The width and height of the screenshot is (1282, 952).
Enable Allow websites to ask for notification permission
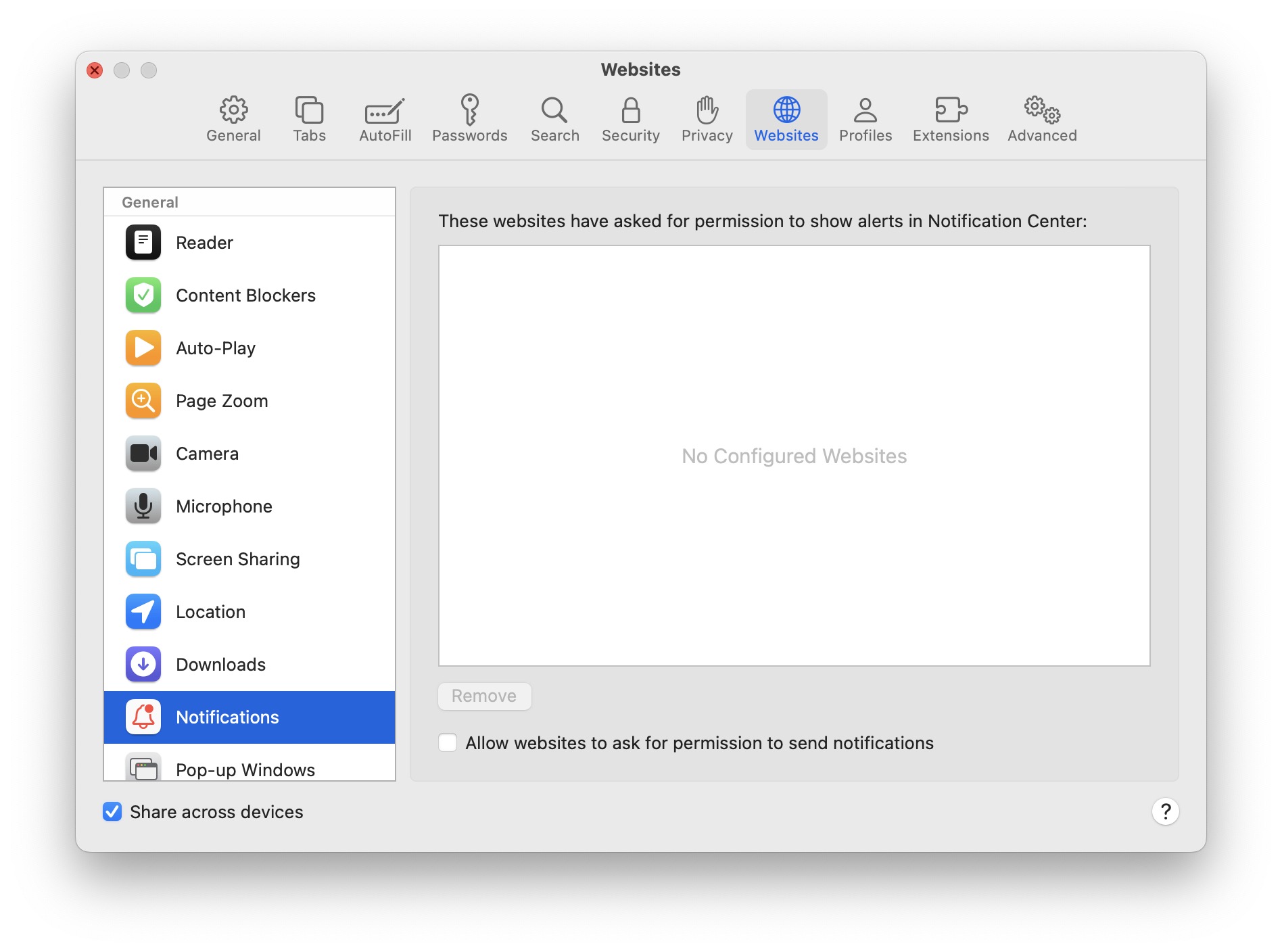[x=448, y=742]
